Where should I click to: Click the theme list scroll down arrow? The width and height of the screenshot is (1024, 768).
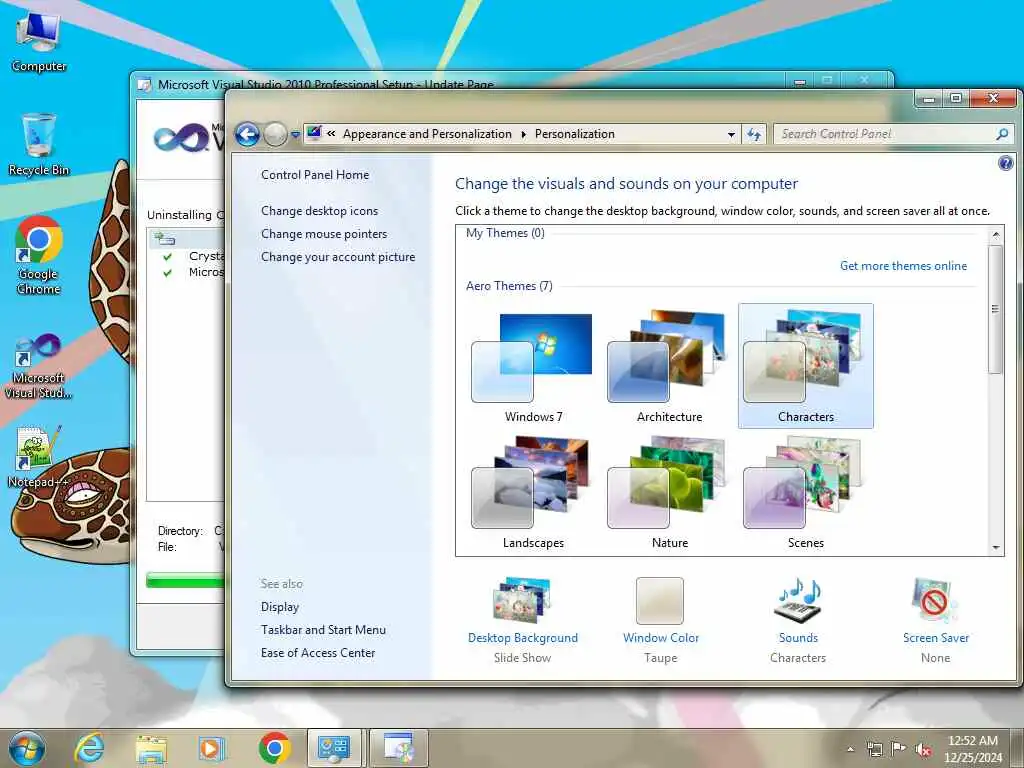tap(995, 547)
